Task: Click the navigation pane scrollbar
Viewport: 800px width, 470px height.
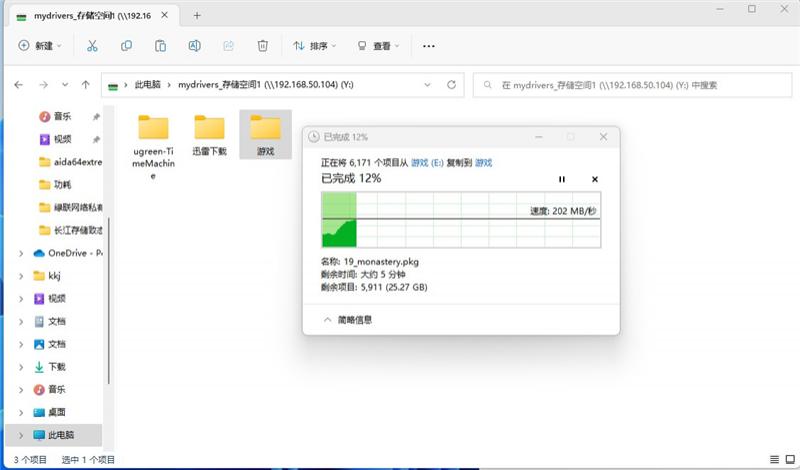Action: click(108, 301)
